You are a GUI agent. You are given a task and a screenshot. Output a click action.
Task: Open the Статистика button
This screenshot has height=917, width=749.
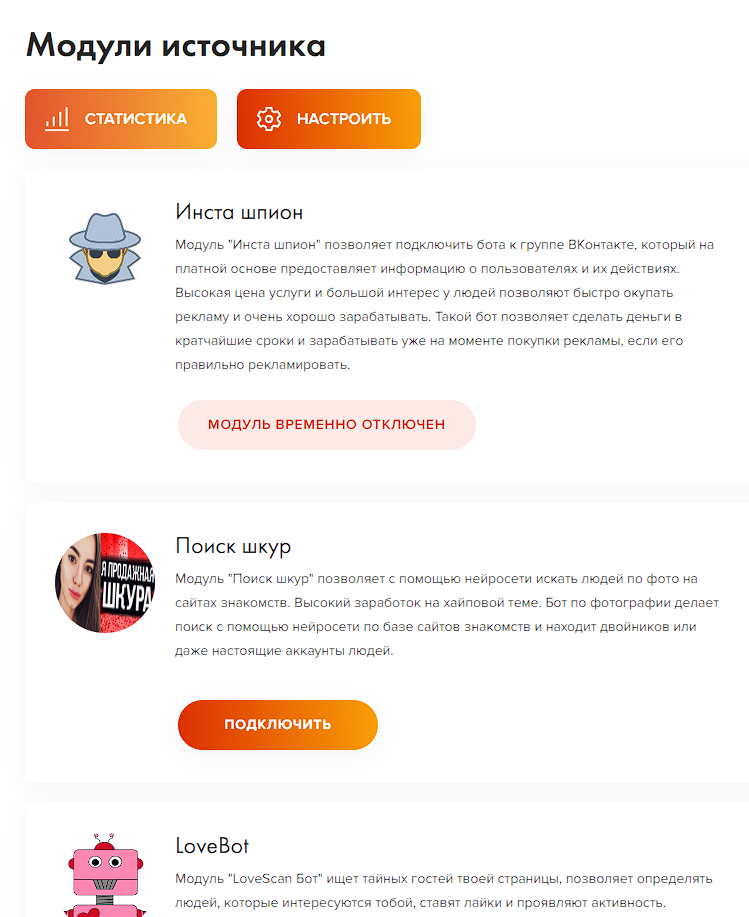pos(121,119)
